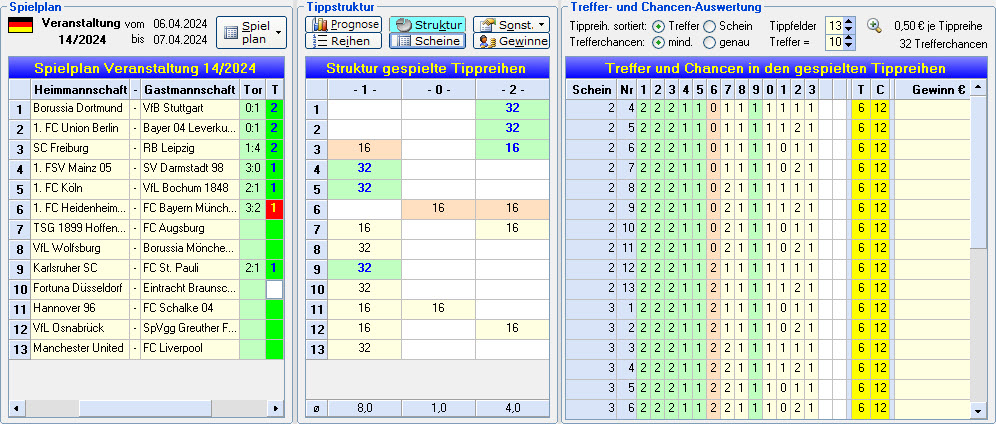Select 1. FC Köln
The image size is (996, 424).
(79, 188)
